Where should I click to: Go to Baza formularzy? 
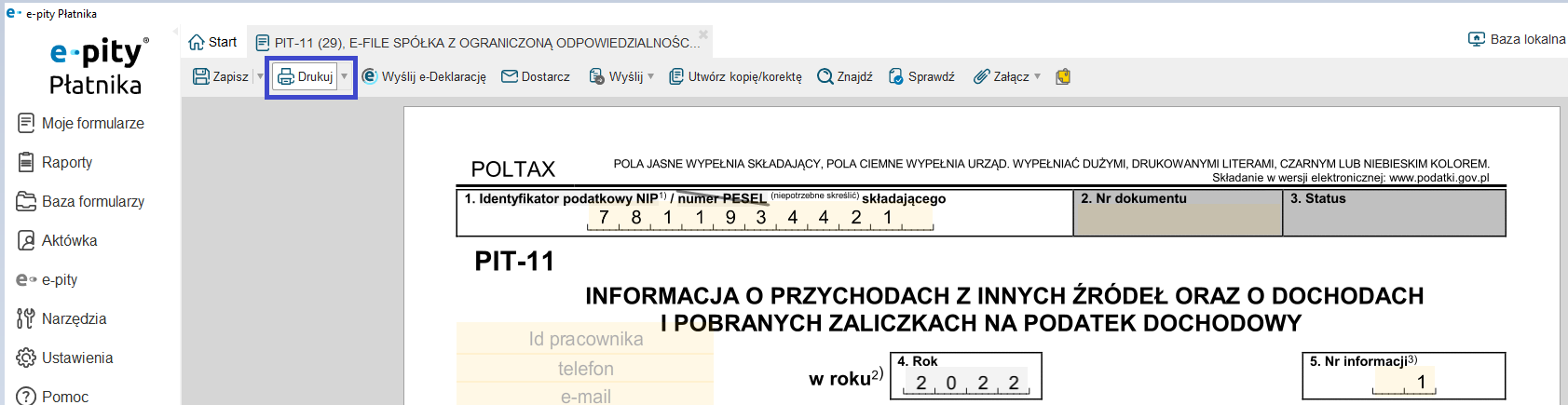(x=81, y=201)
